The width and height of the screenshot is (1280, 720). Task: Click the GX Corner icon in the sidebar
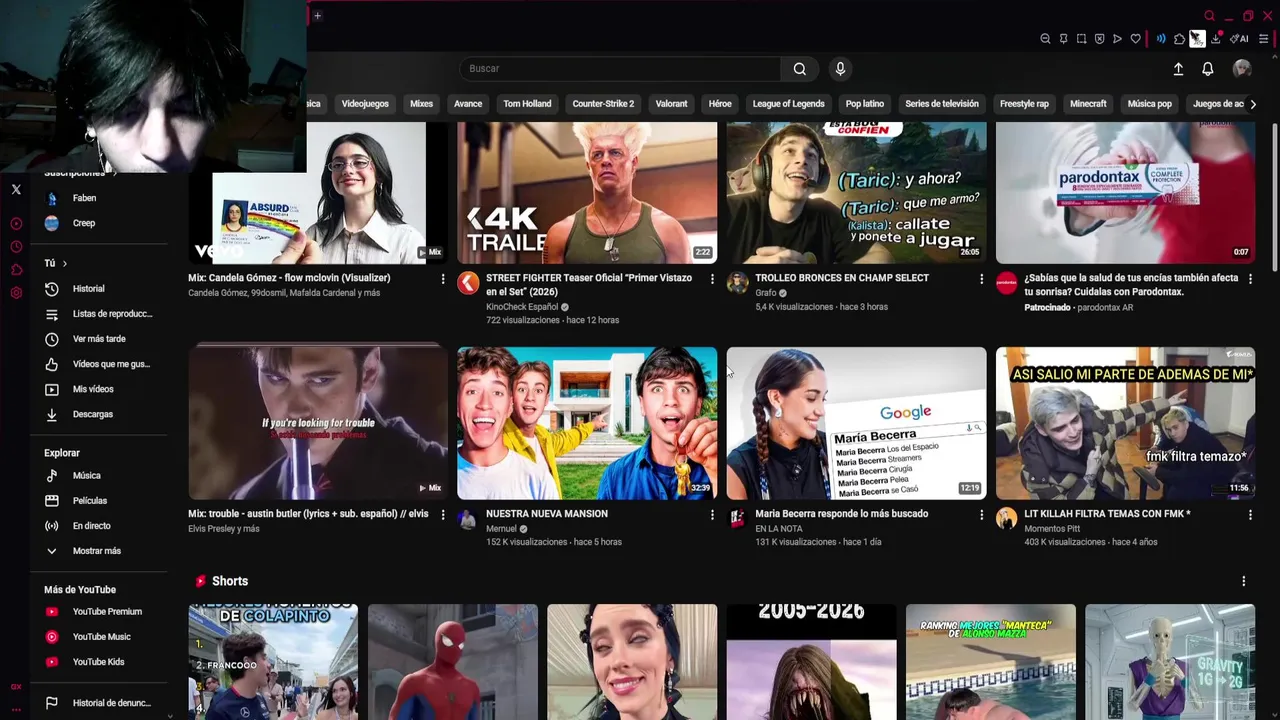coord(16,686)
